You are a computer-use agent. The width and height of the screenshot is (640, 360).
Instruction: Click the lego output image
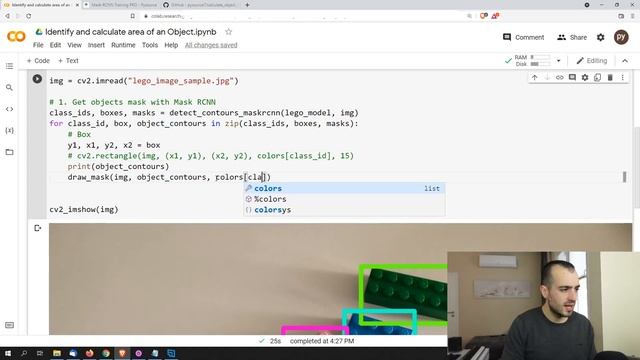248,279
